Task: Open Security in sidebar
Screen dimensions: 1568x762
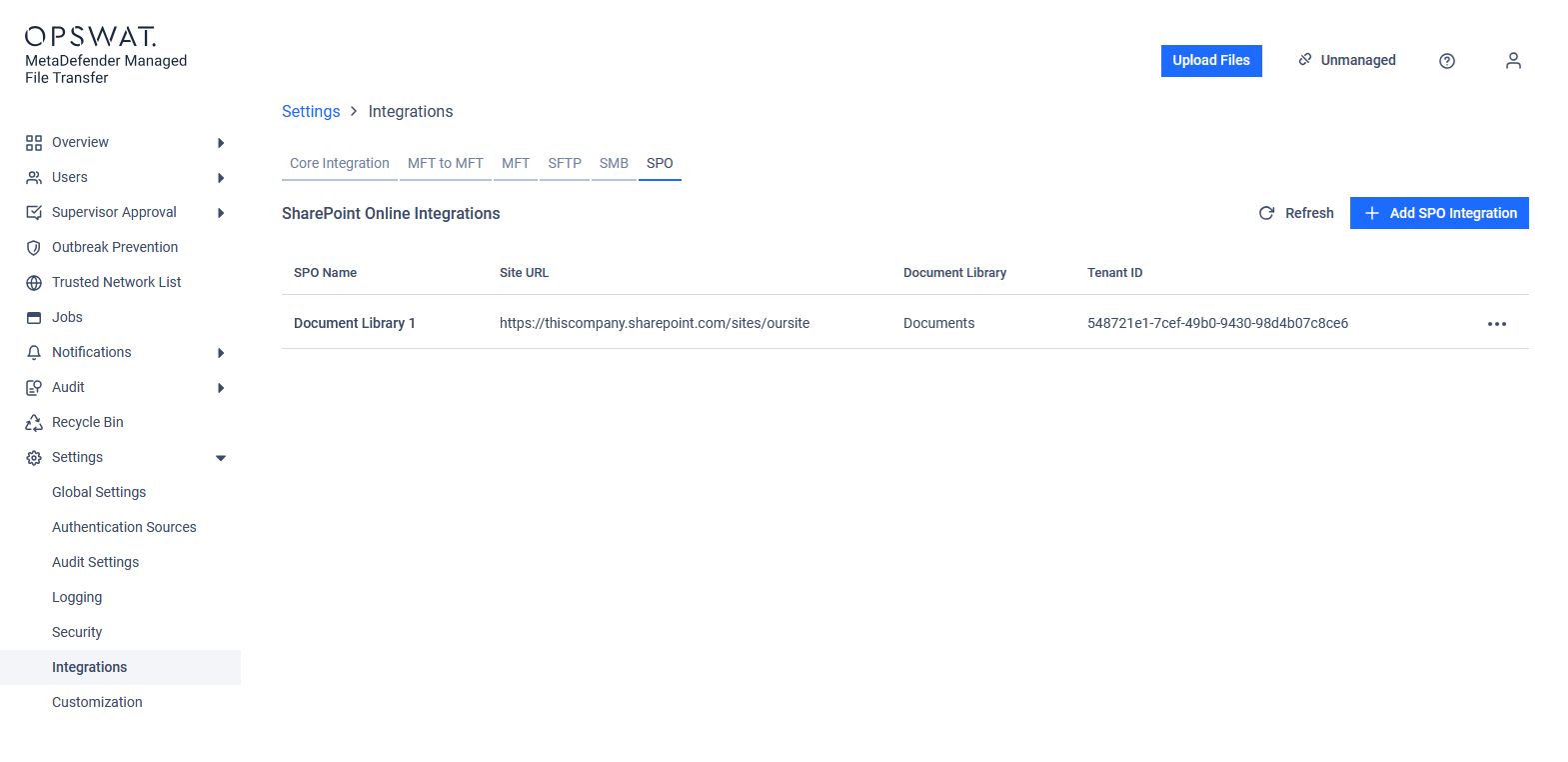Action: [77, 632]
